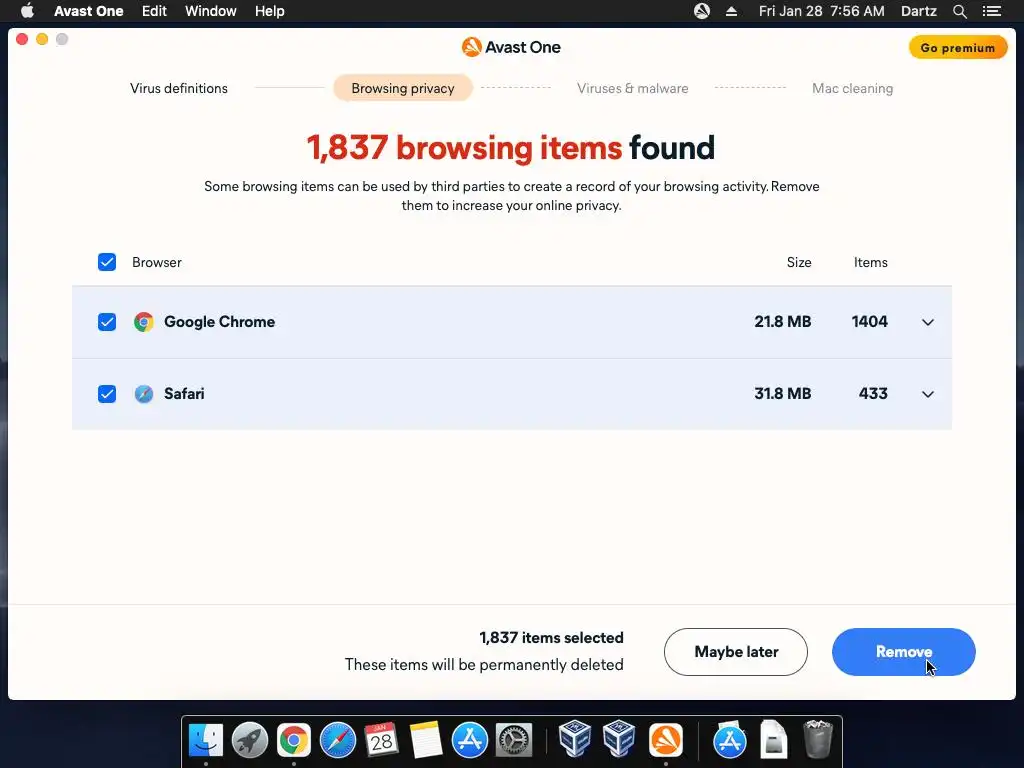This screenshot has width=1024, height=768.
Task: Open Calendar from the Dock
Action: tap(381, 741)
